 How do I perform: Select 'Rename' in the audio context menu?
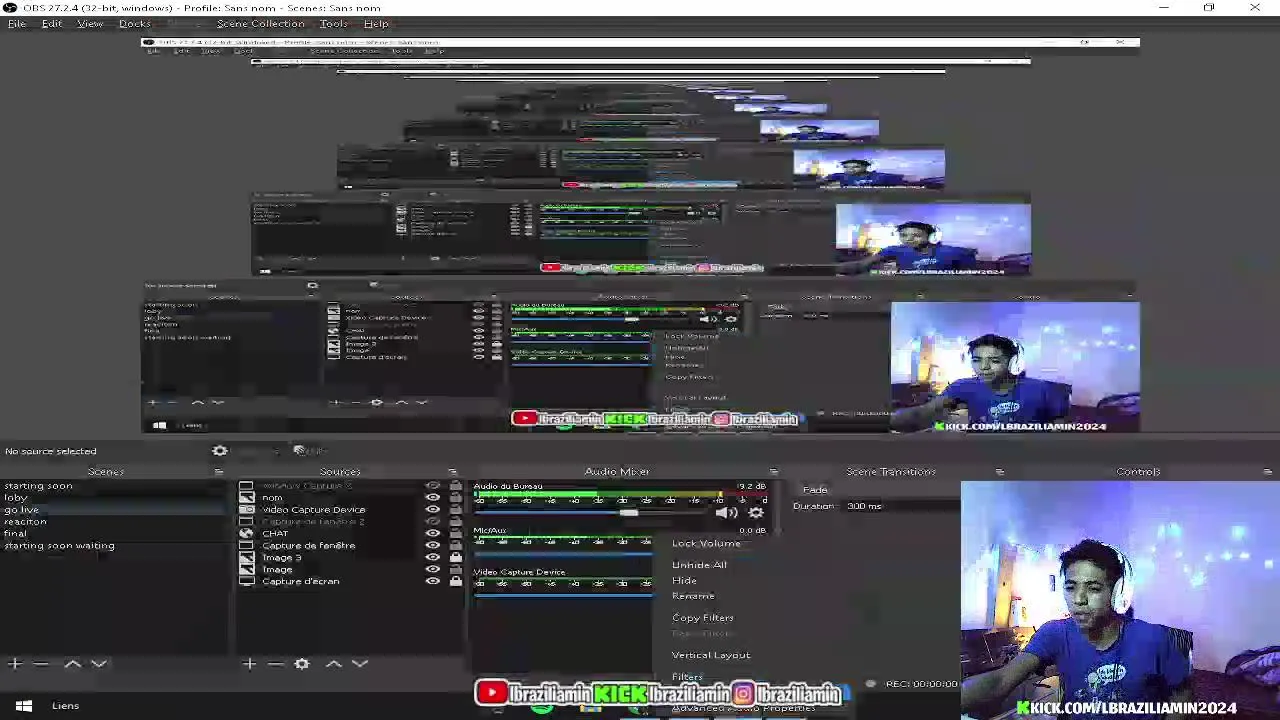(x=693, y=596)
